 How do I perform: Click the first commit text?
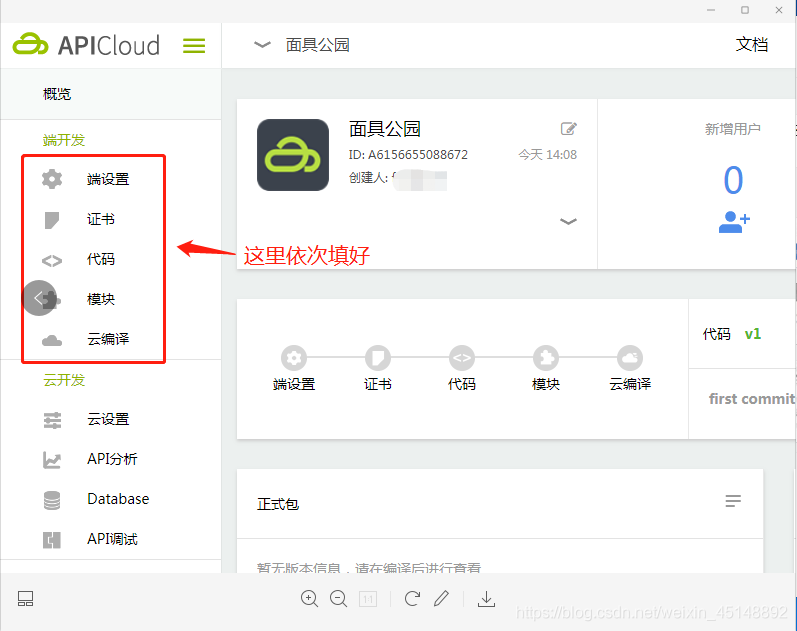tap(752, 399)
